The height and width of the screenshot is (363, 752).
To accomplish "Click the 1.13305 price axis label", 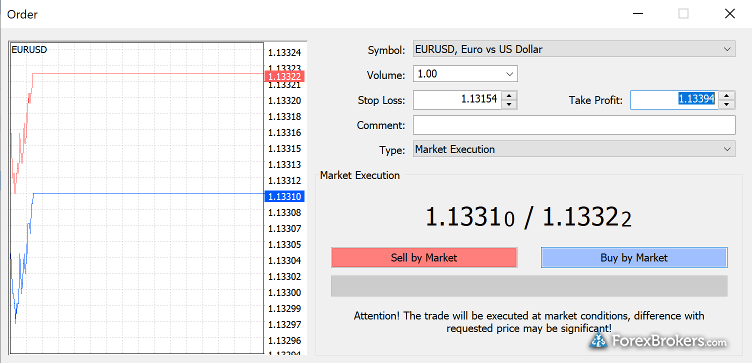I will tap(284, 245).
